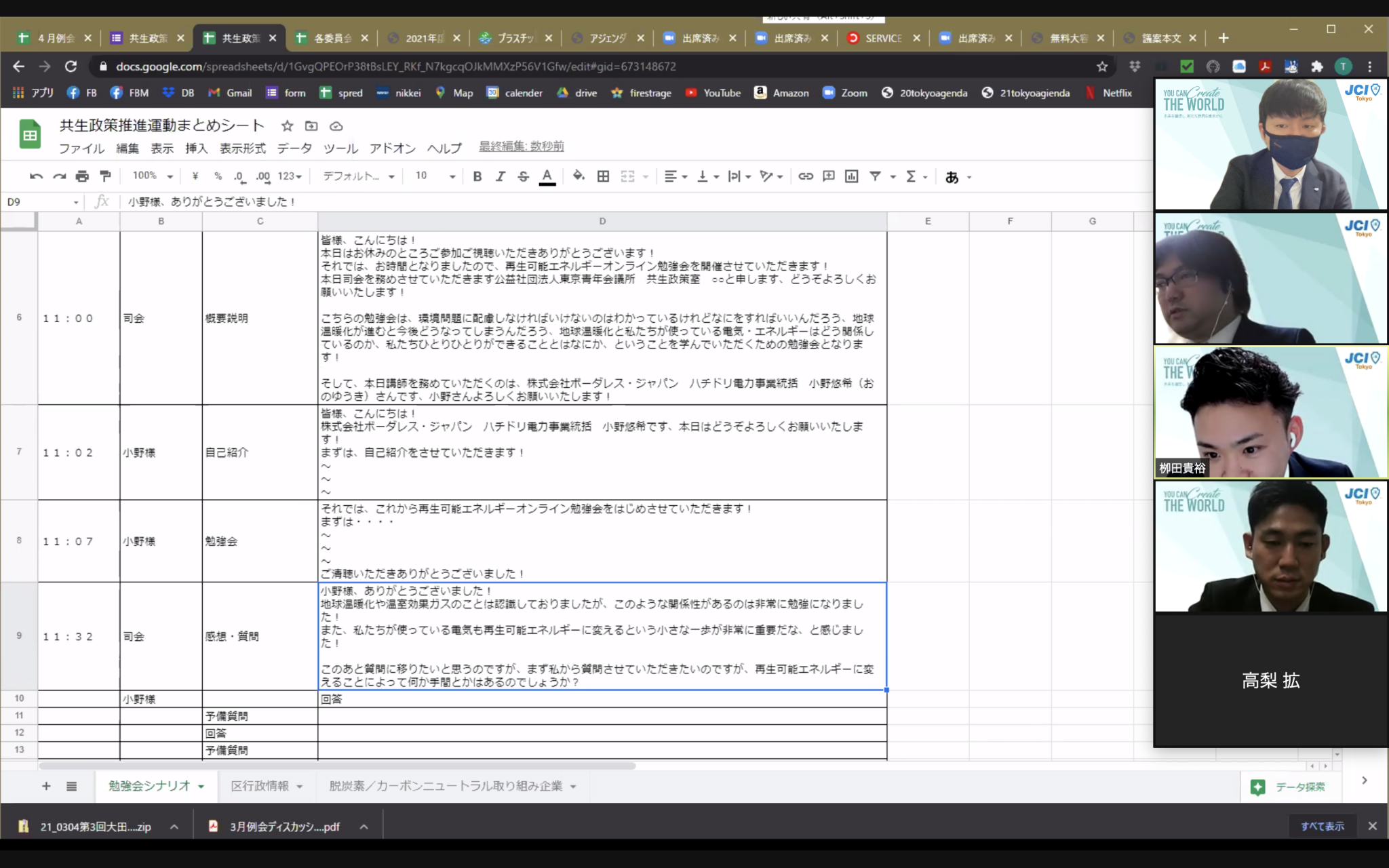This screenshot has width=1389, height=868.
Task: Open the fill color bucket tool
Action: click(x=578, y=176)
